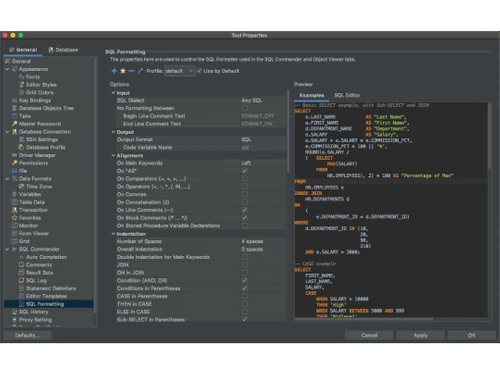Click the Fonts icon in tree
500x375 pixels.
pyautogui.click(x=22, y=77)
